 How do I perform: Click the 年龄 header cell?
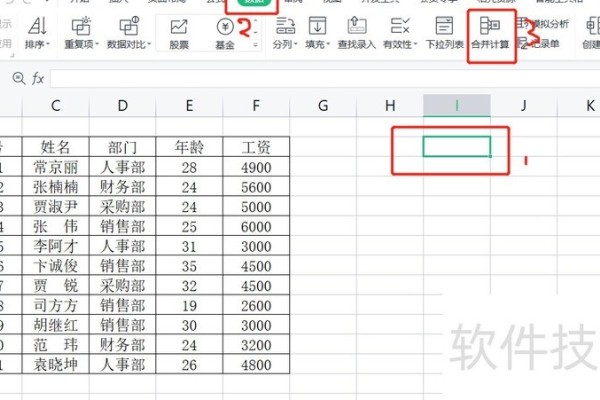[189, 147]
